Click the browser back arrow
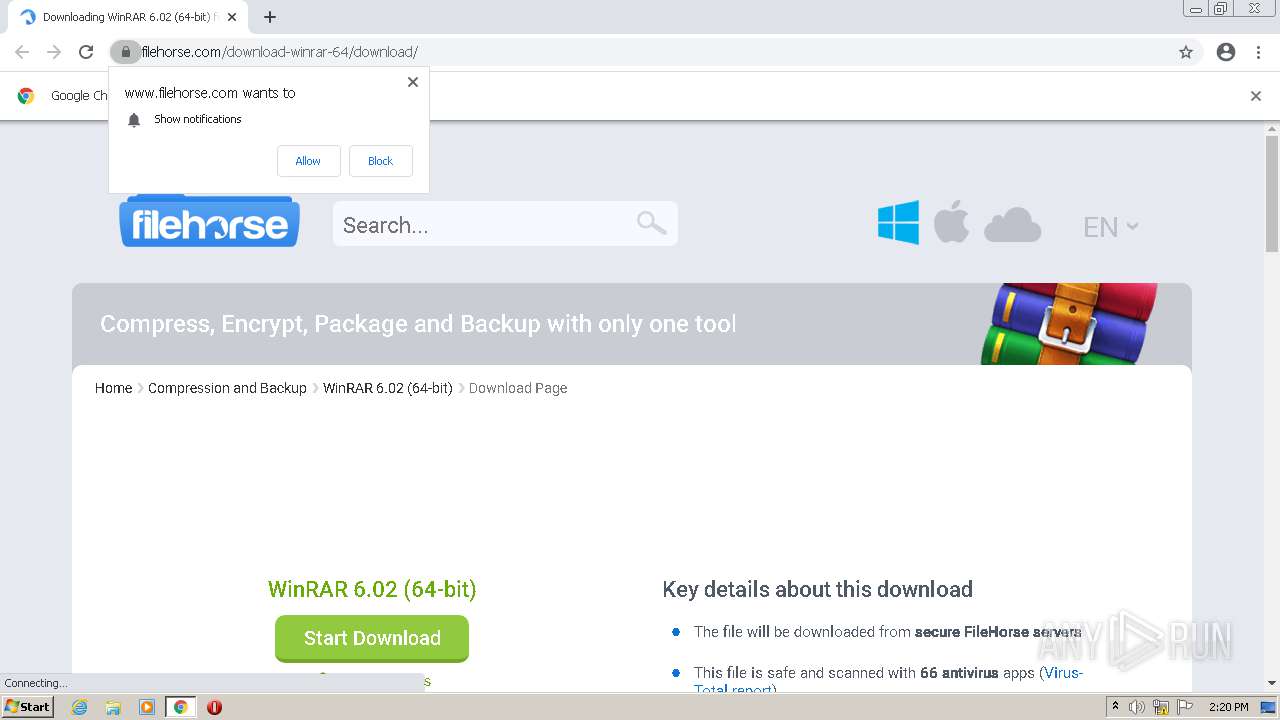Image resolution: width=1280 pixels, height=720 pixels. (x=22, y=52)
